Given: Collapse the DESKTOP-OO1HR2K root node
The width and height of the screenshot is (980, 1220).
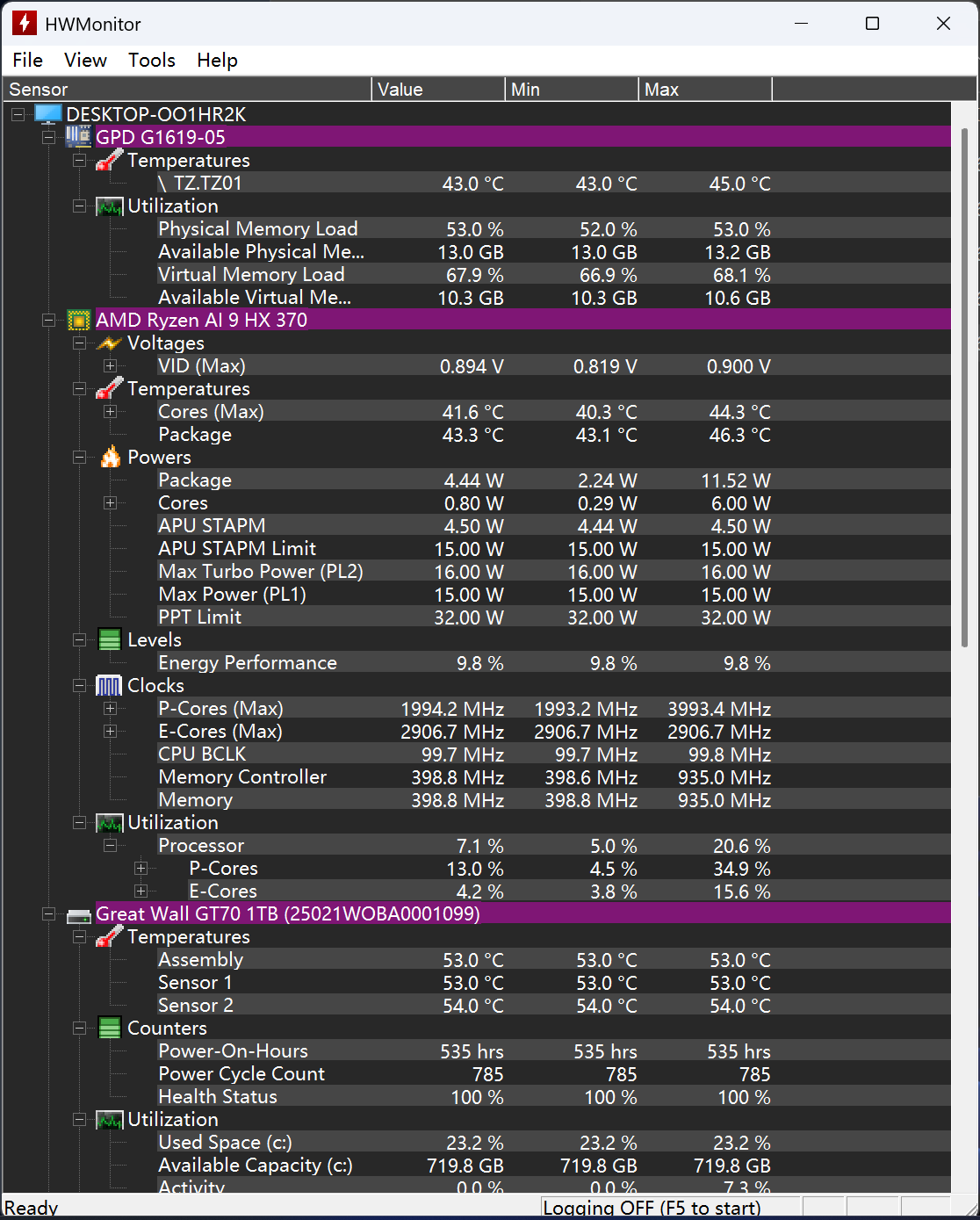Looking at the screenshot, I should [x=18, y=114].
